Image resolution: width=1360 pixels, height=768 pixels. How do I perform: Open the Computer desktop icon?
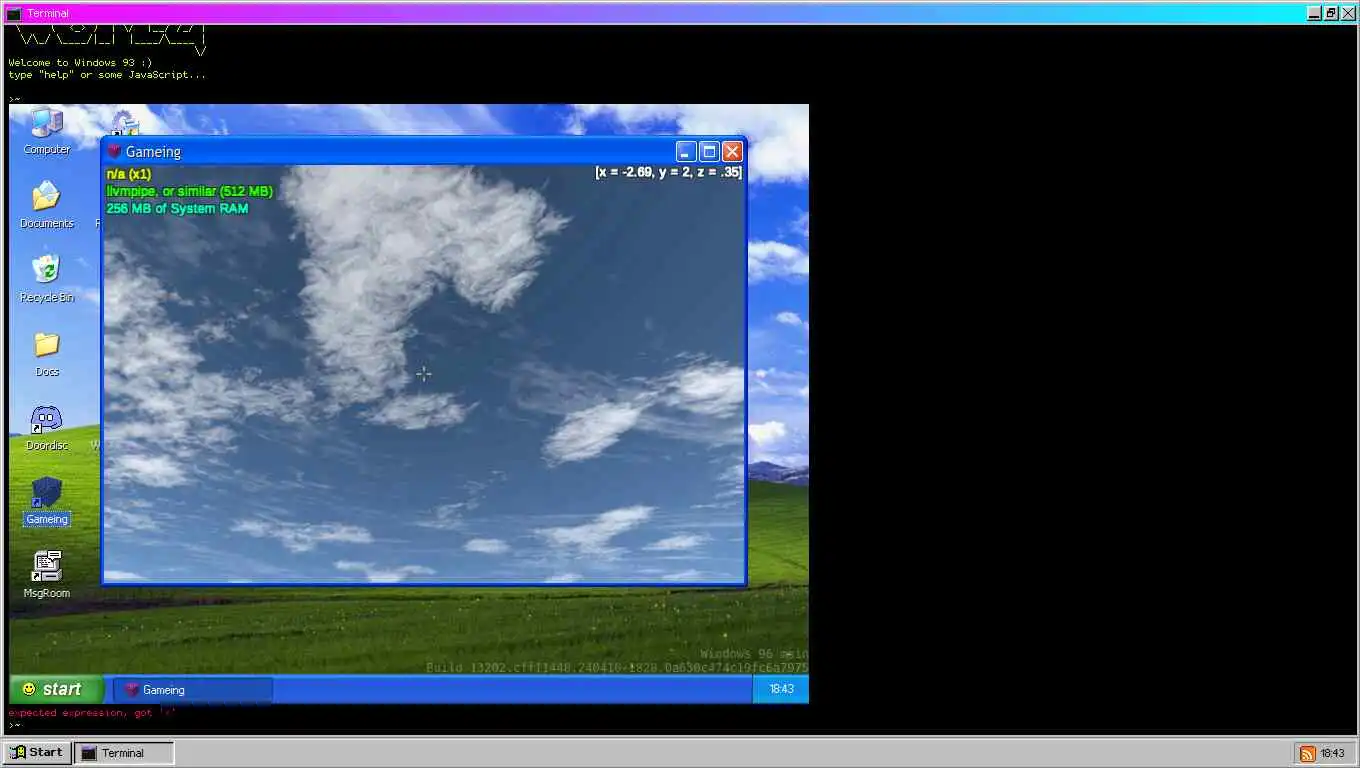(47, 131)
